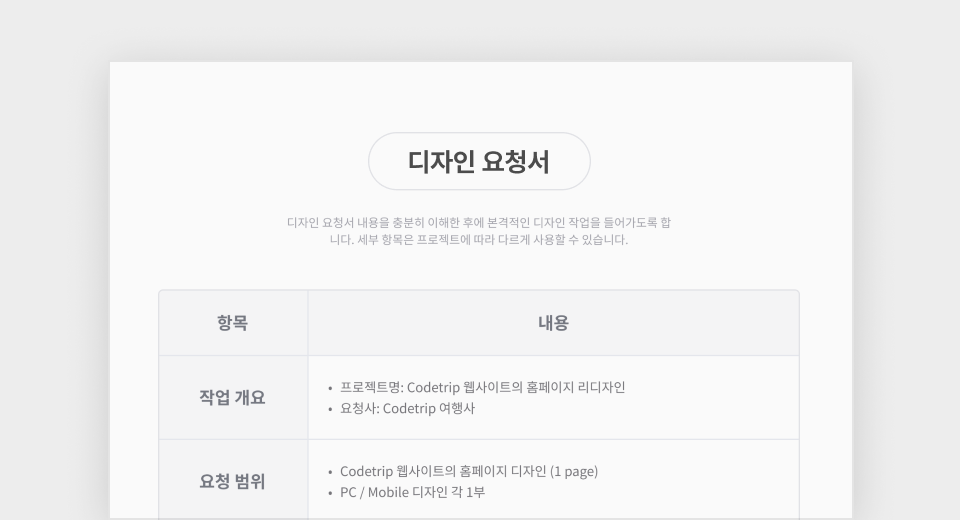Click the PC text in the scope list
Image resolution: width=960 pixels, height=520 pixels.
349,492
